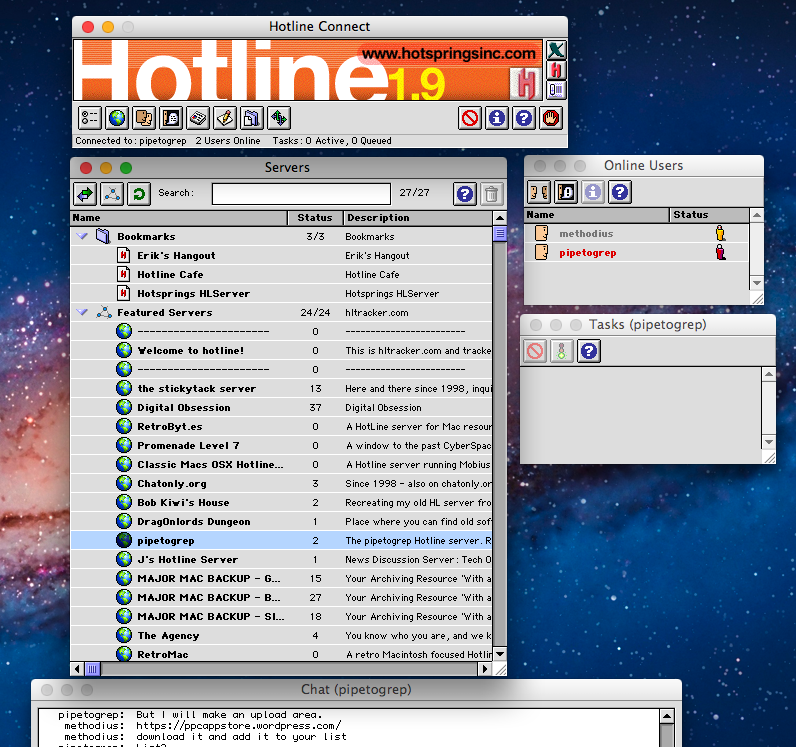Image resolution: width=796 pixels, height=747 pixels.
Task: Select J's Hotline Server row
Action: [x=281, y=560]
